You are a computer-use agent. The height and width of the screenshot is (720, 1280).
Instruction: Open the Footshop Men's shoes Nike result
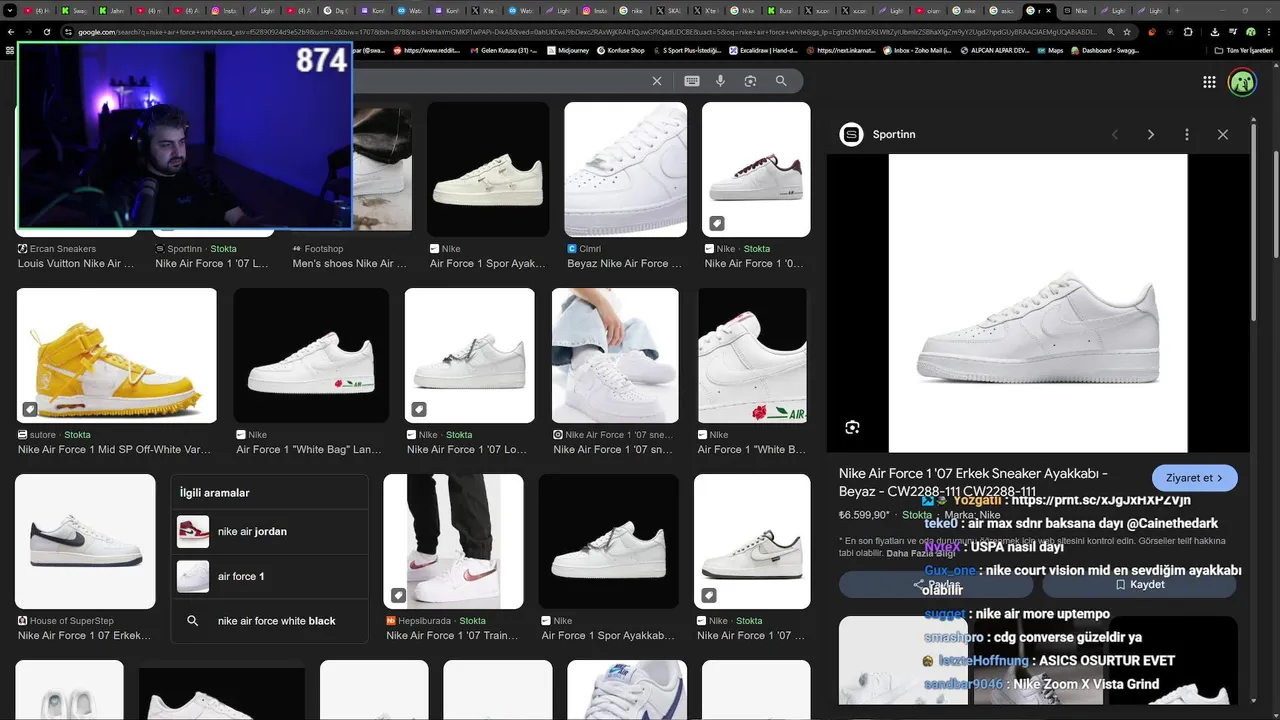click(x=349, y=263)
